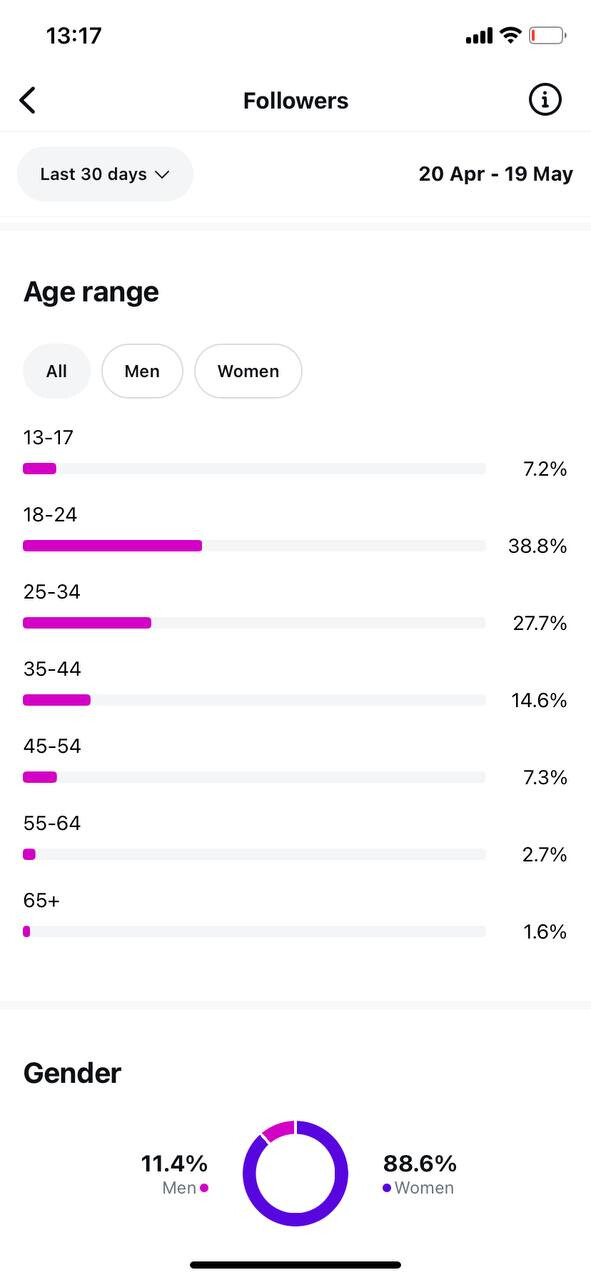Tap the gender donut chart
This screenshot has height=1280, width=591.
click(295, 1173)
